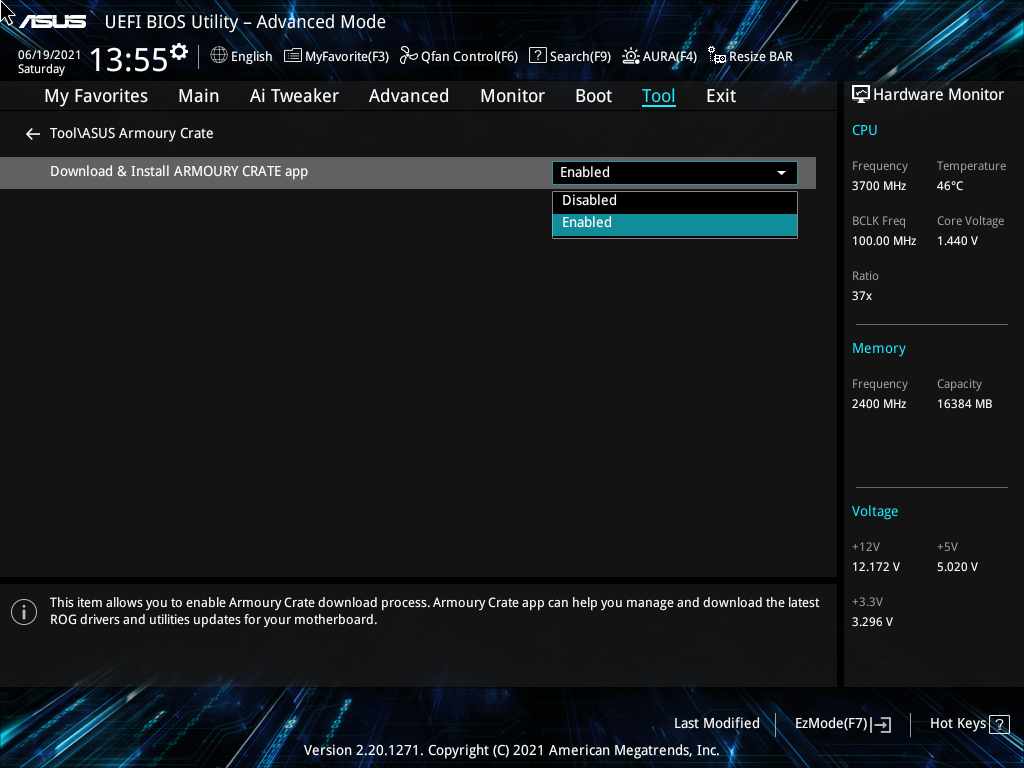Open the BIOS Search function
The image size is (1024, 768).
tap(569, 56)
